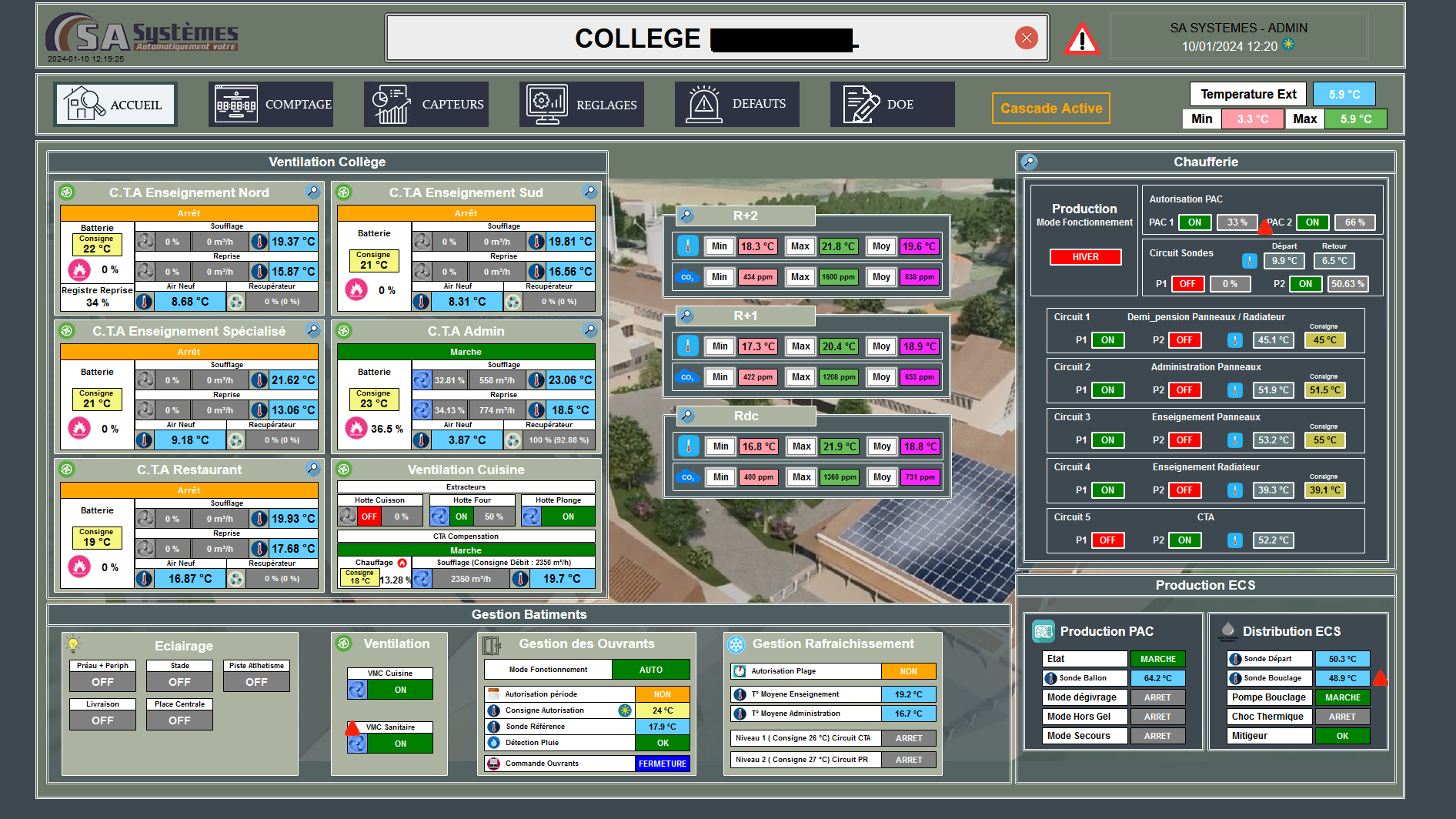Screen dimensions: 1456x819
Task: Click the red HIVER mode indicator
Action: 1085,257
